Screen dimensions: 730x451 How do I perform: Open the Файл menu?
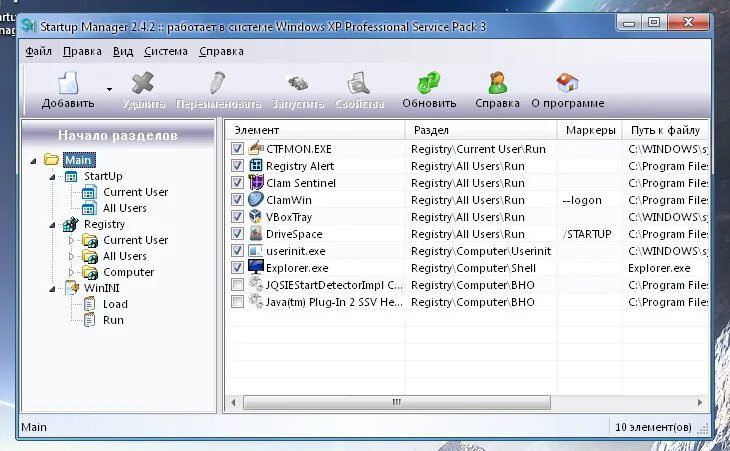38,51
